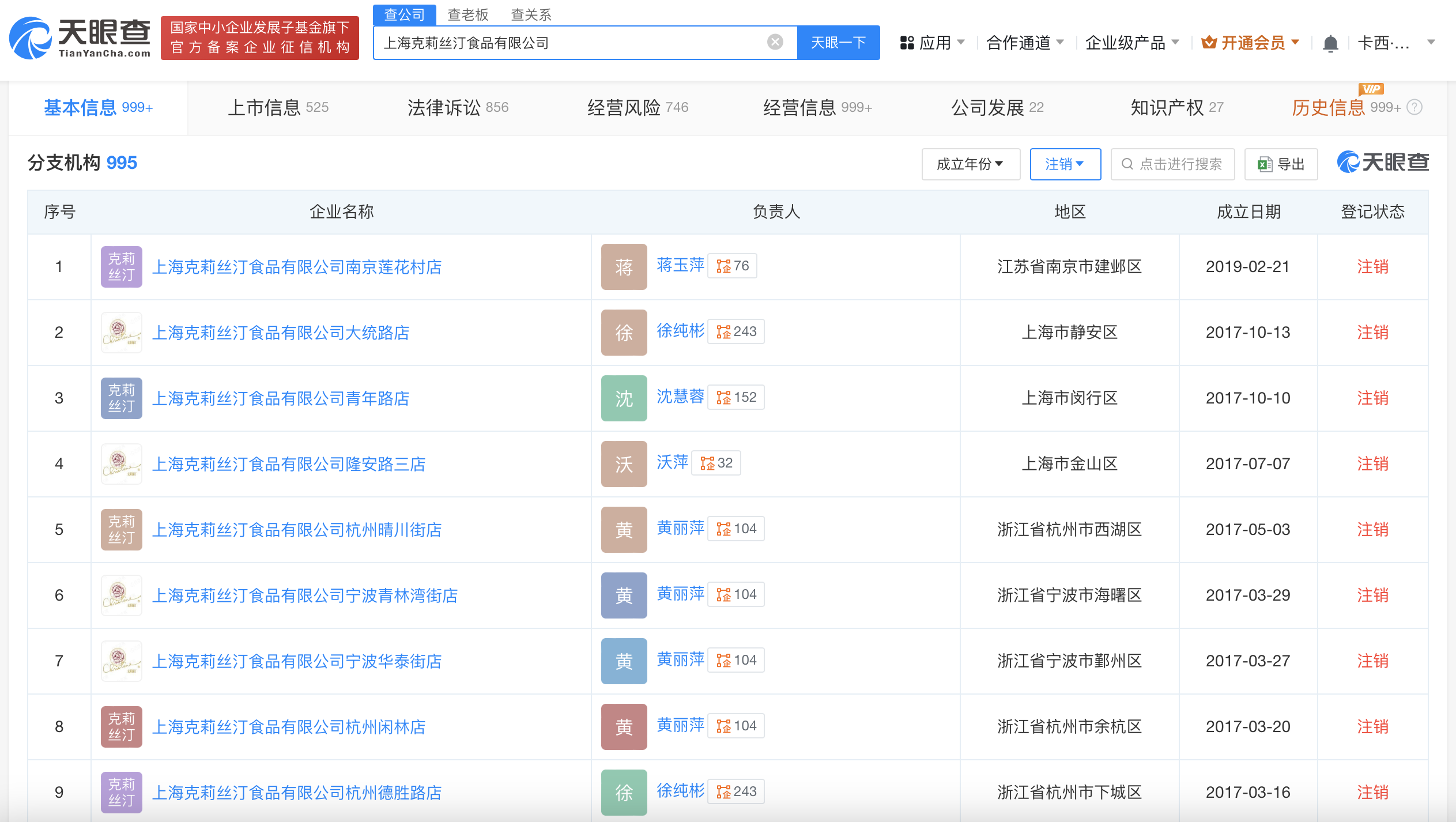Screen dimensions: 1456x822
Task: Open link 上海克莉丝汀食品有限公司南京莲花村店
Action: coord(296,267)
